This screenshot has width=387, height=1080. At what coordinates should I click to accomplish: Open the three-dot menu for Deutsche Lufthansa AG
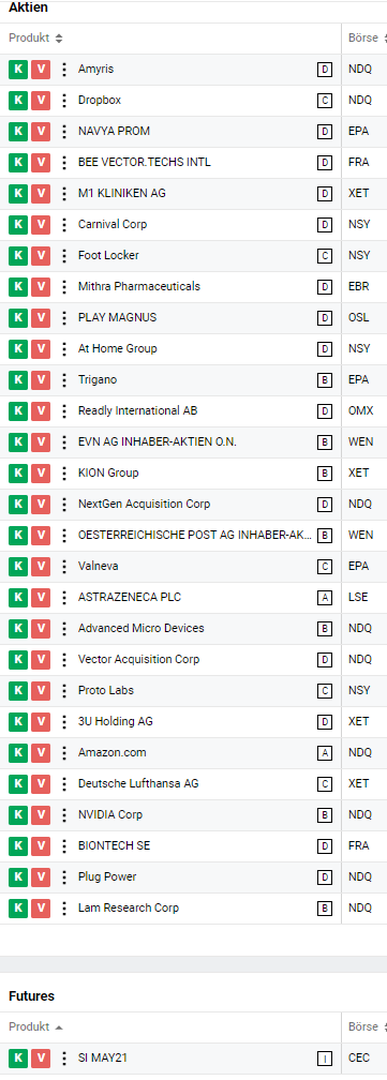pos(64,784)
